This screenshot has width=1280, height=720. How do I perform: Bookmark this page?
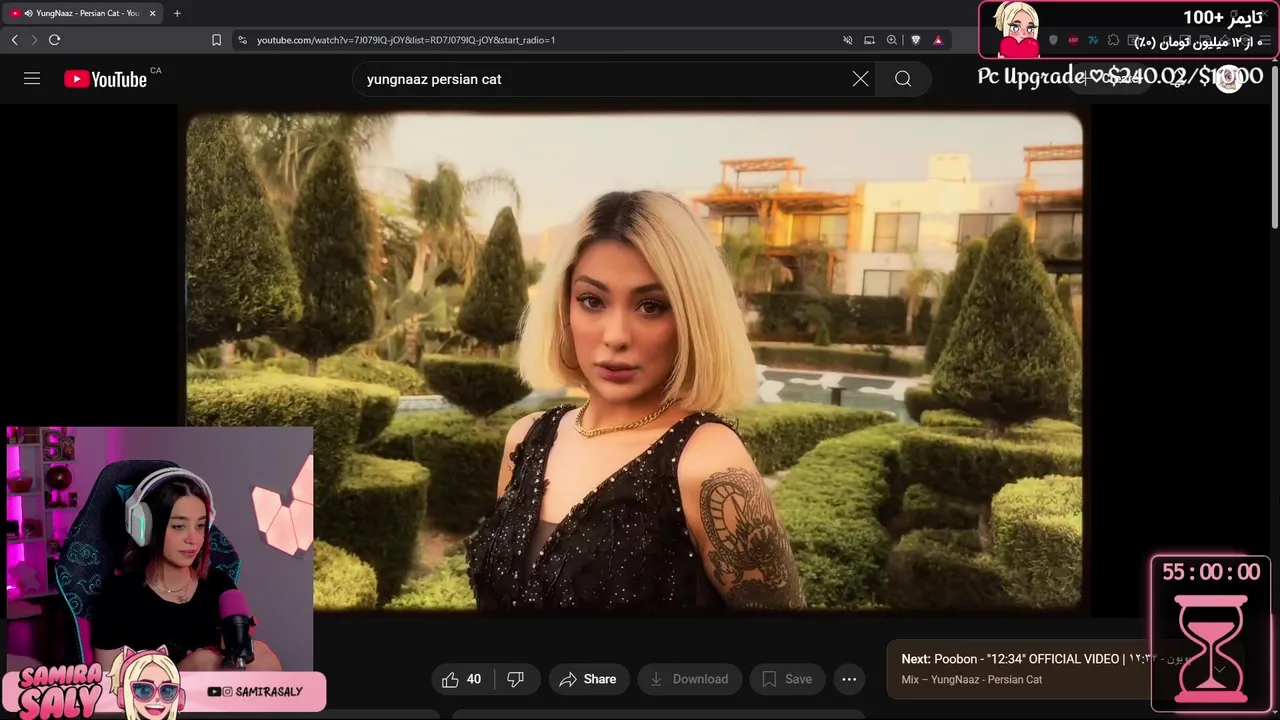tap(216, 40)
